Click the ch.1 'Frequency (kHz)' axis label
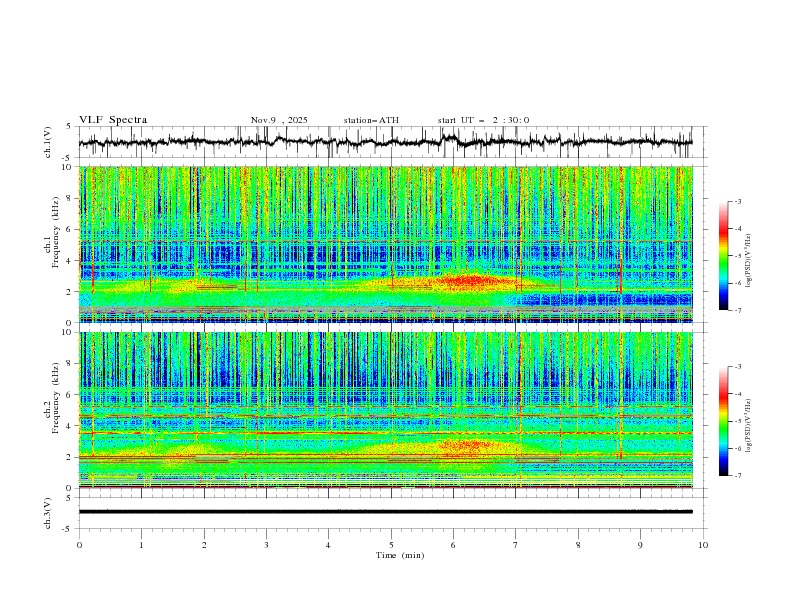Screen dimensions: 792x612 (56, 232)
